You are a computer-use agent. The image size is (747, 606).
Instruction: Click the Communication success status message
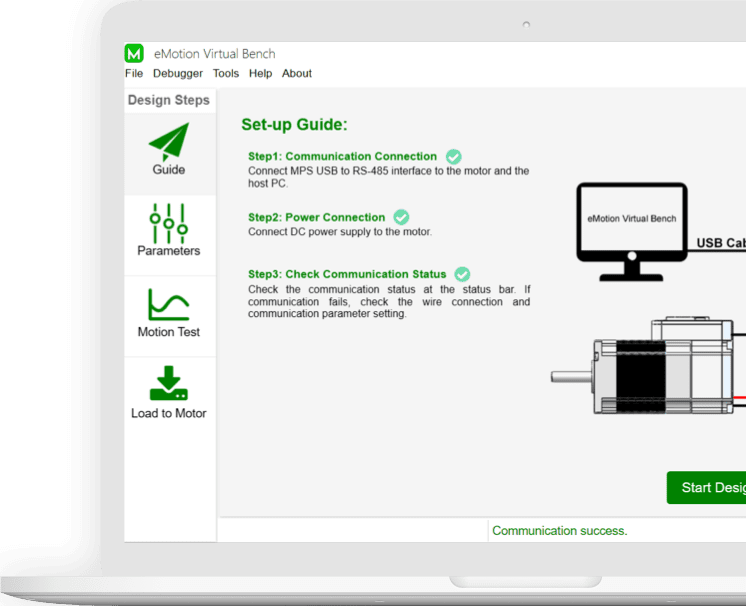[x=560, y=531]
